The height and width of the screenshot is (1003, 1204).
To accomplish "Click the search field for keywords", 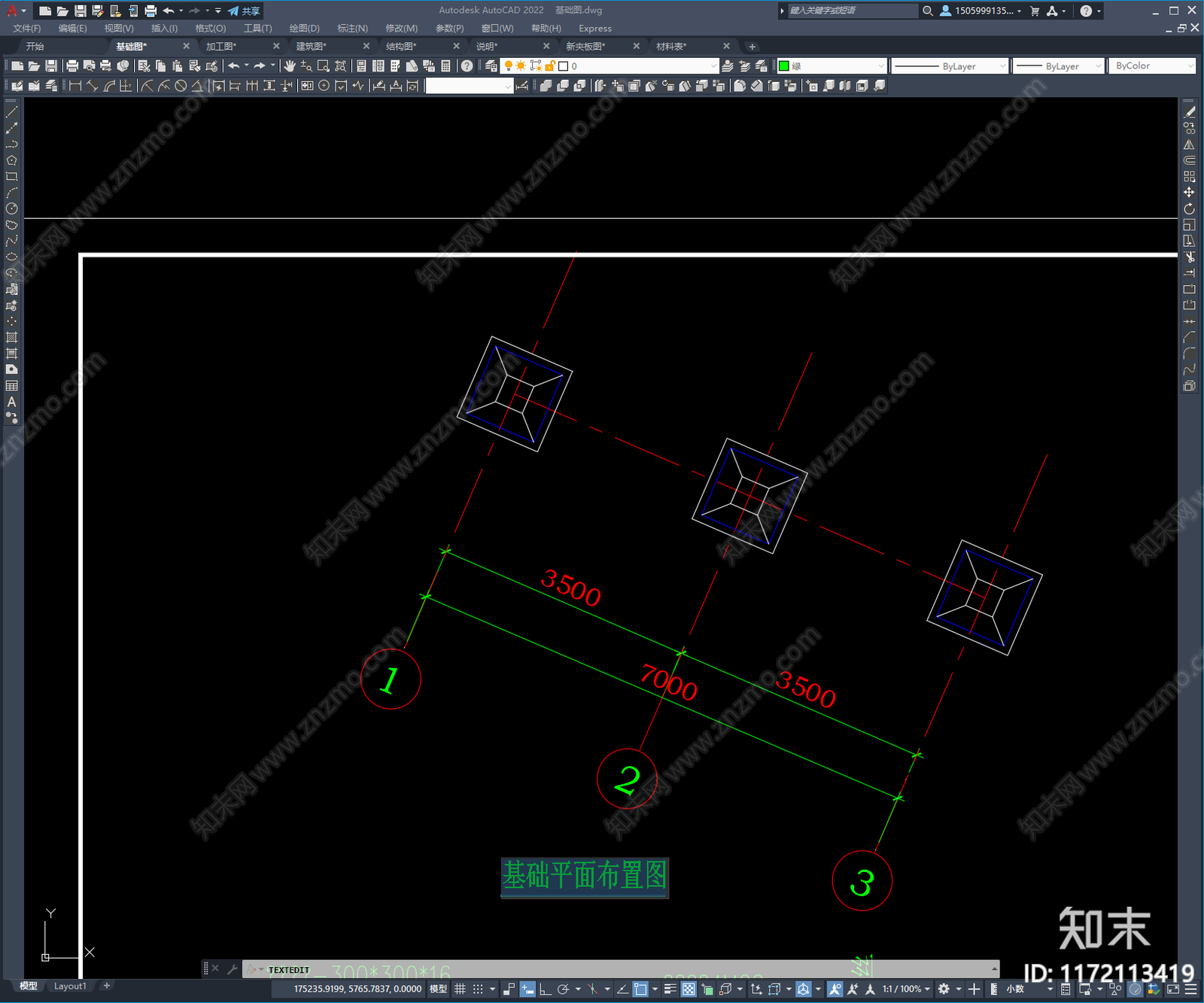I will 853,11.
